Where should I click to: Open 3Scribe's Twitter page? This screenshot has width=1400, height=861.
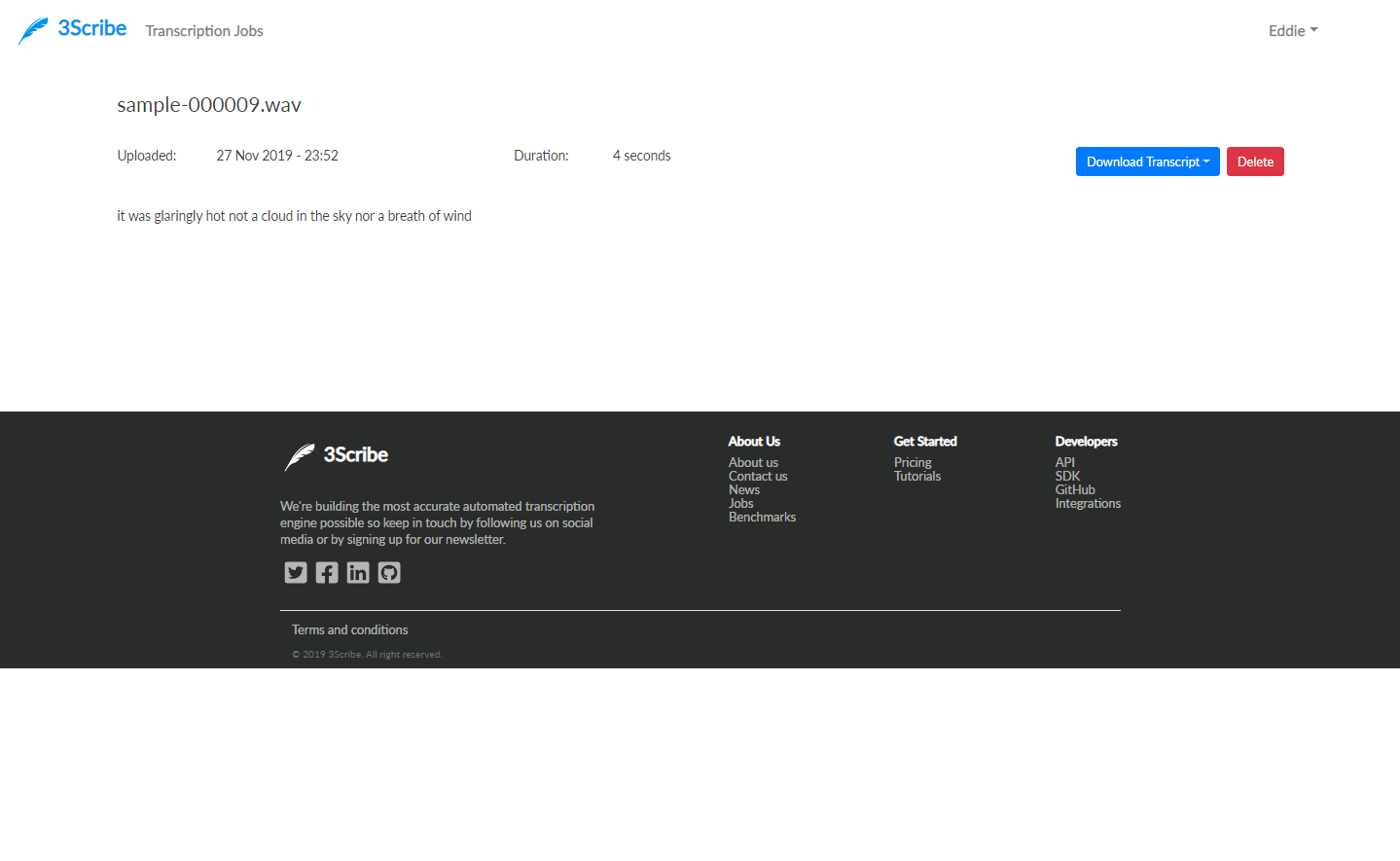[x=295, y=572]
